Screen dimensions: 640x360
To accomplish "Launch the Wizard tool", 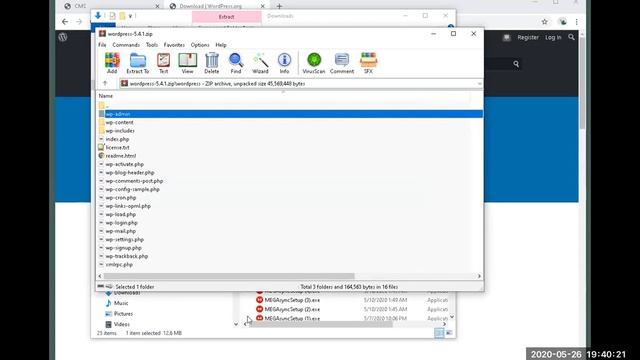I will [x=260, y=63].
